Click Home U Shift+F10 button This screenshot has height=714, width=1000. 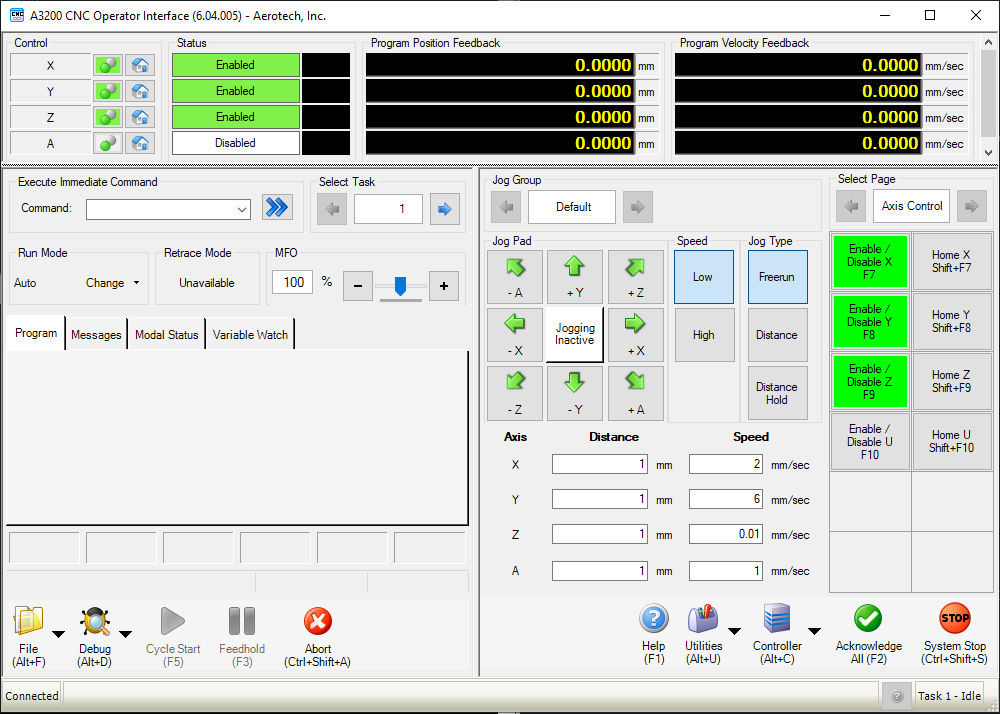point(952,441)
